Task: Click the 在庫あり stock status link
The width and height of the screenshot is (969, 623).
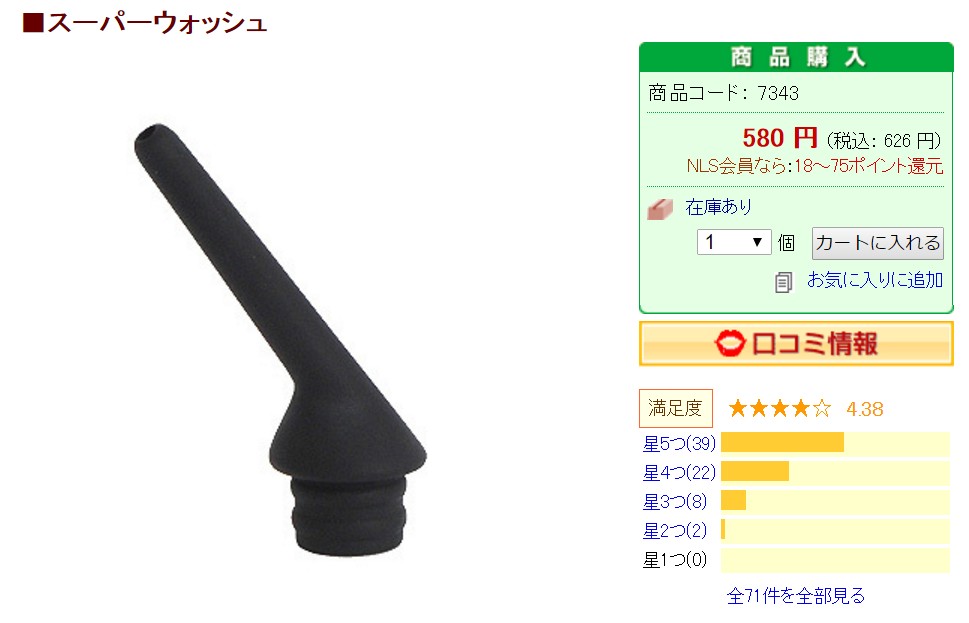Action: 718,206
